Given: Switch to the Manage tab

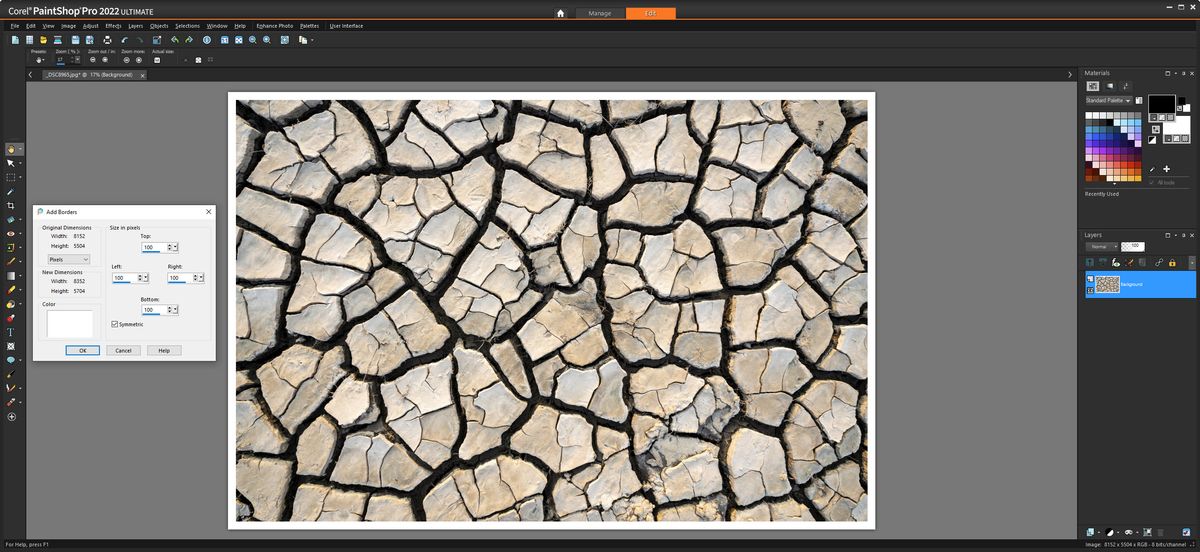Looking at the screenshot, I should pyautogui.click(x=600, y=13).
